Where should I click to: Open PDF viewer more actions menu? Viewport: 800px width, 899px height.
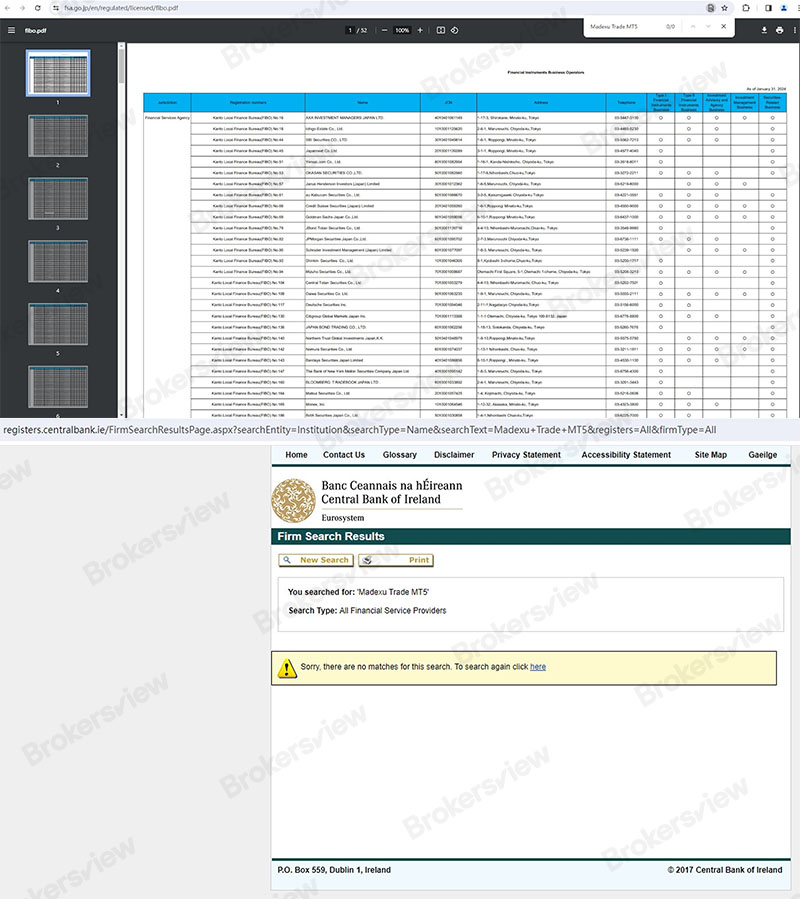pos(795,30)
